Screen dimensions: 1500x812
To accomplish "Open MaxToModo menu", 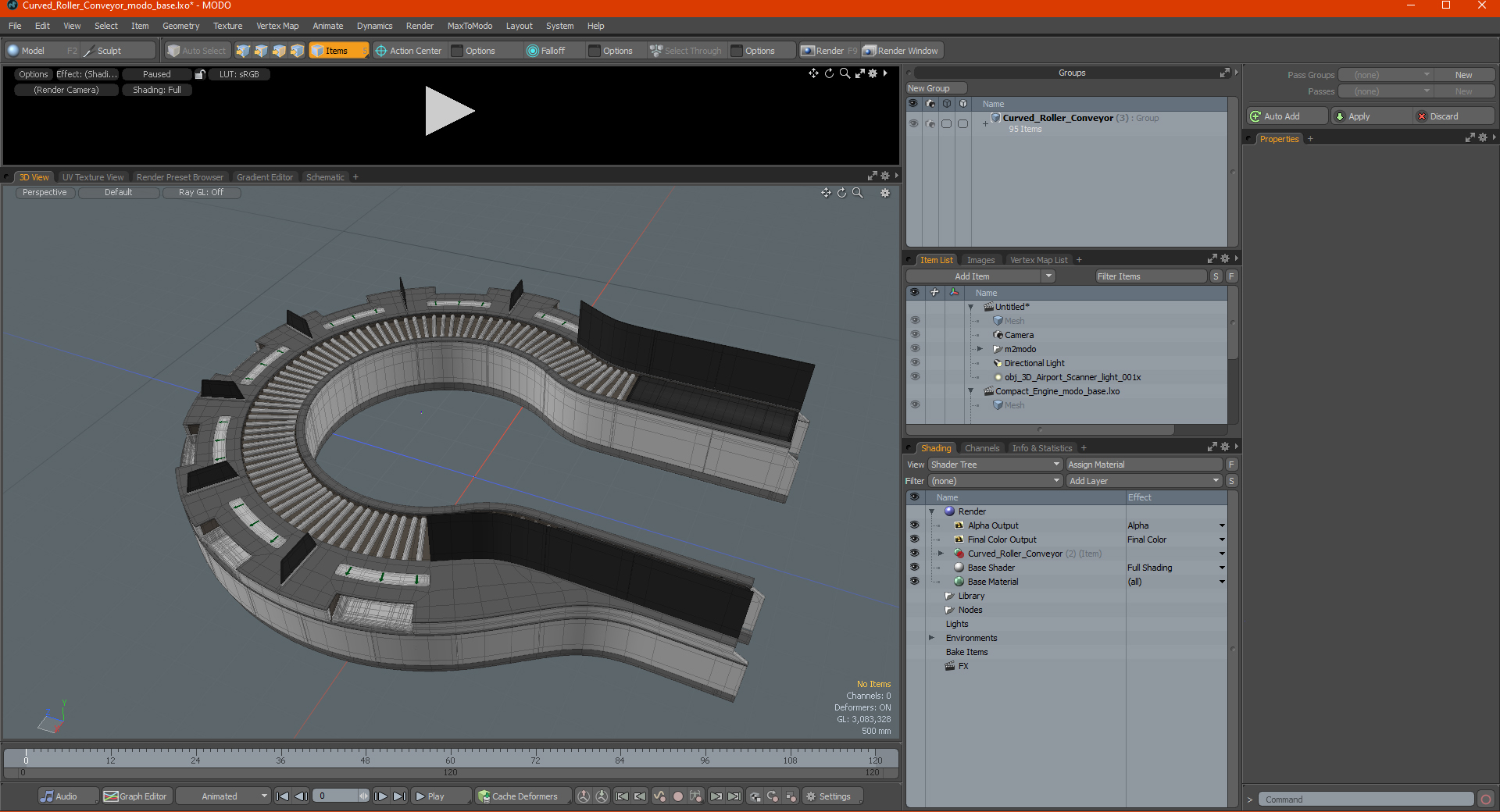I will (470, 26).
